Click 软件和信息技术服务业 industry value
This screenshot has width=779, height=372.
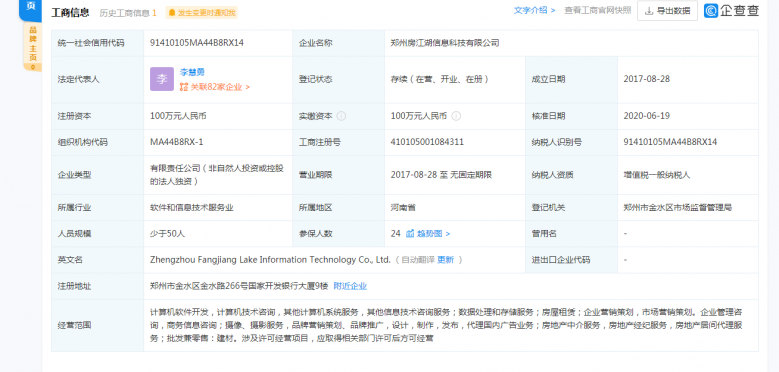(x=192, y=208)
